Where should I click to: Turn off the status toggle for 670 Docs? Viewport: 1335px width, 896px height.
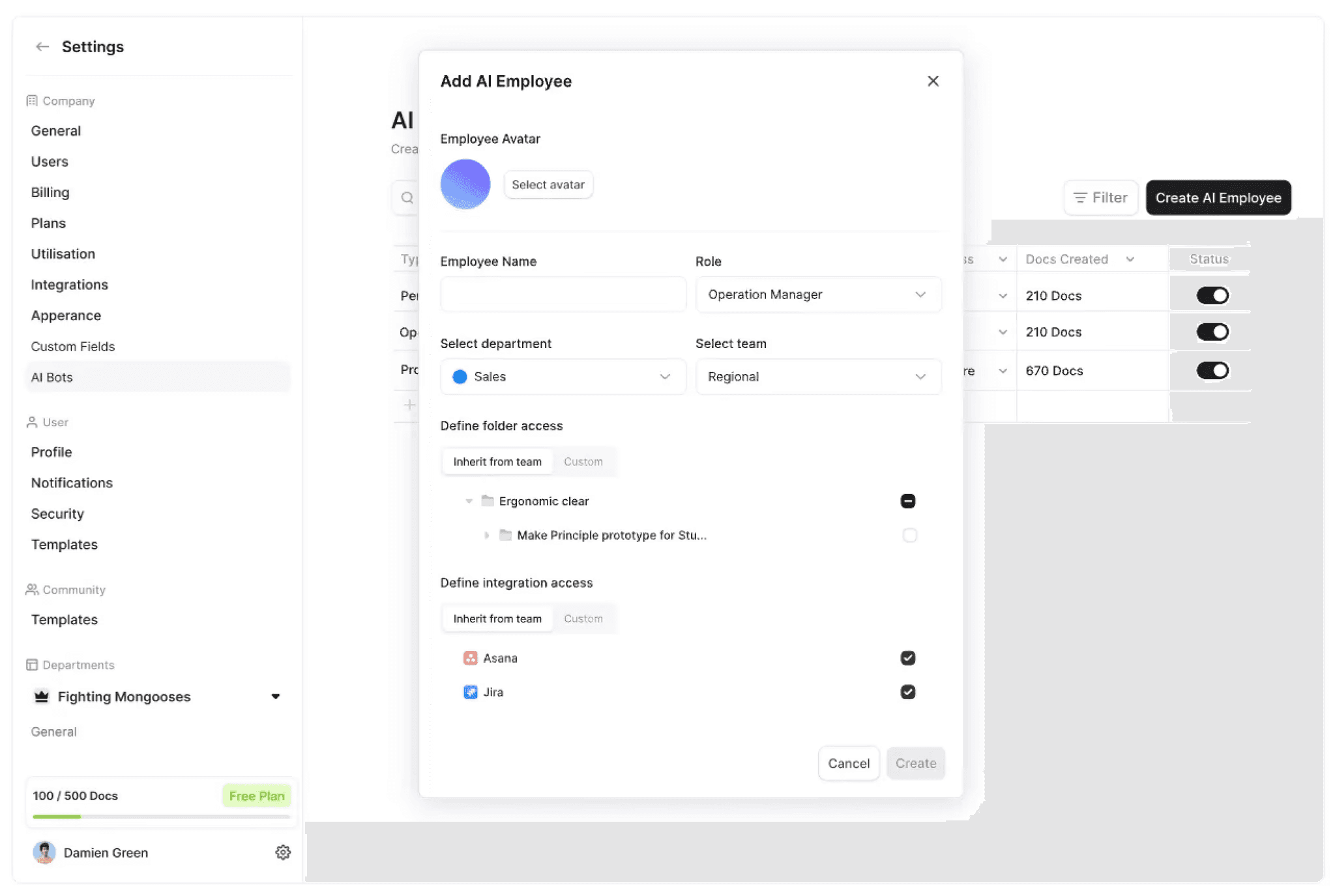[x=1212, y=370]
